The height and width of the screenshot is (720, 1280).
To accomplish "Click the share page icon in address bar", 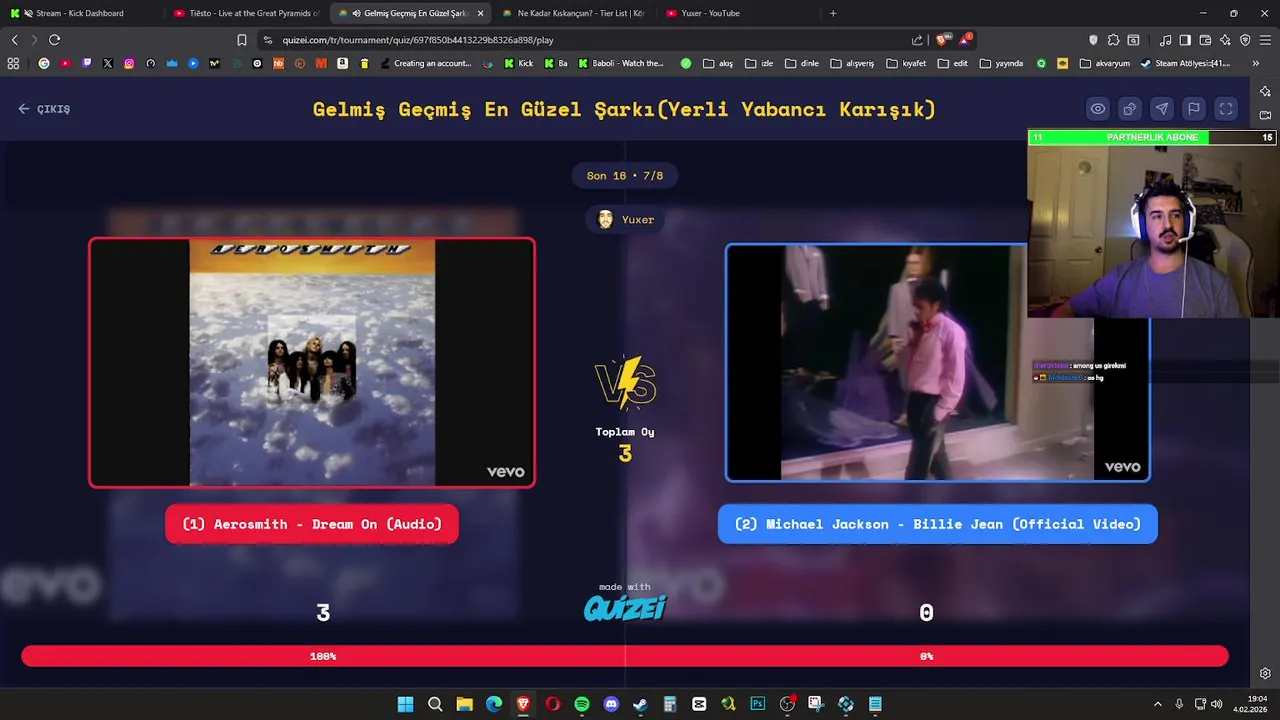I will click(917, 40).
